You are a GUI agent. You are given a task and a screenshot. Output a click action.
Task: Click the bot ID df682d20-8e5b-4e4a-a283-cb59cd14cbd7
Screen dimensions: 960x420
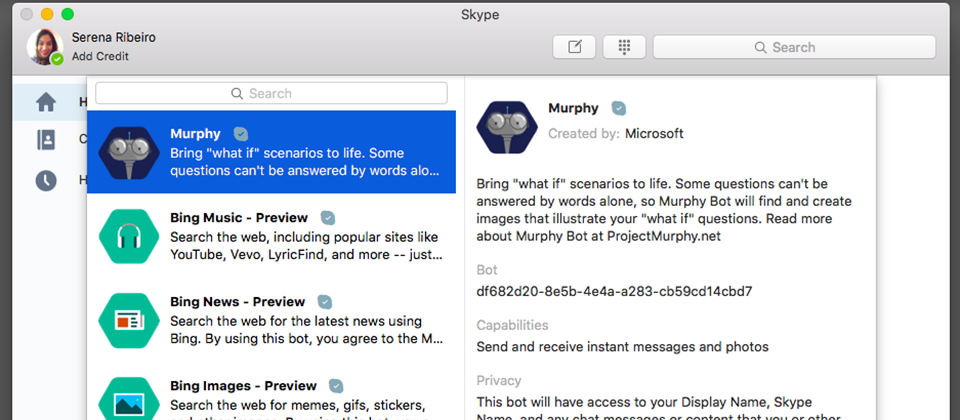[614, 291]
